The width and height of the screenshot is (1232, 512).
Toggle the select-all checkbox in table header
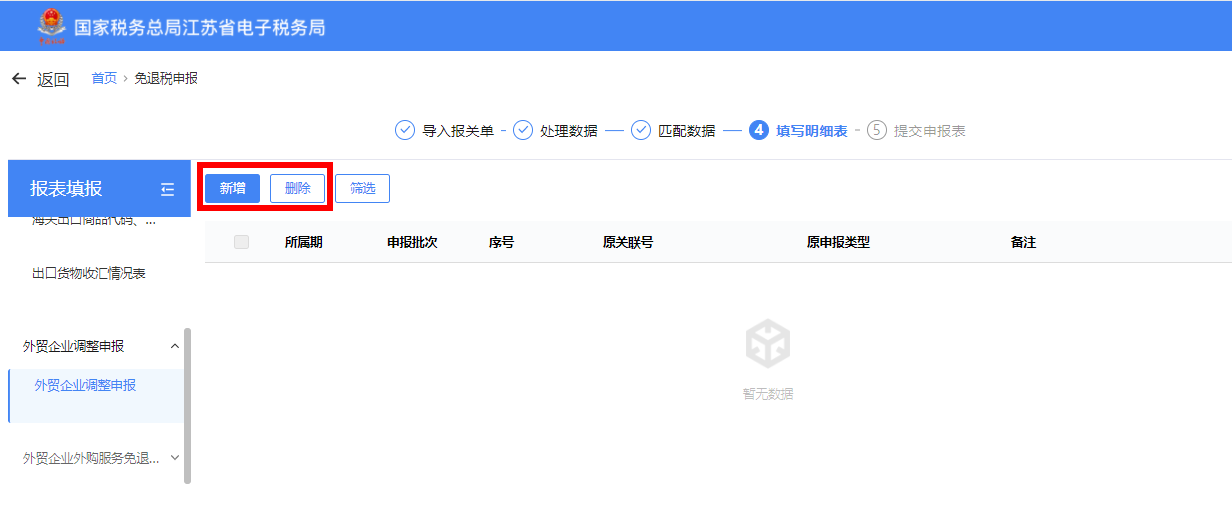pyautogui.click(x=241, y=242)
